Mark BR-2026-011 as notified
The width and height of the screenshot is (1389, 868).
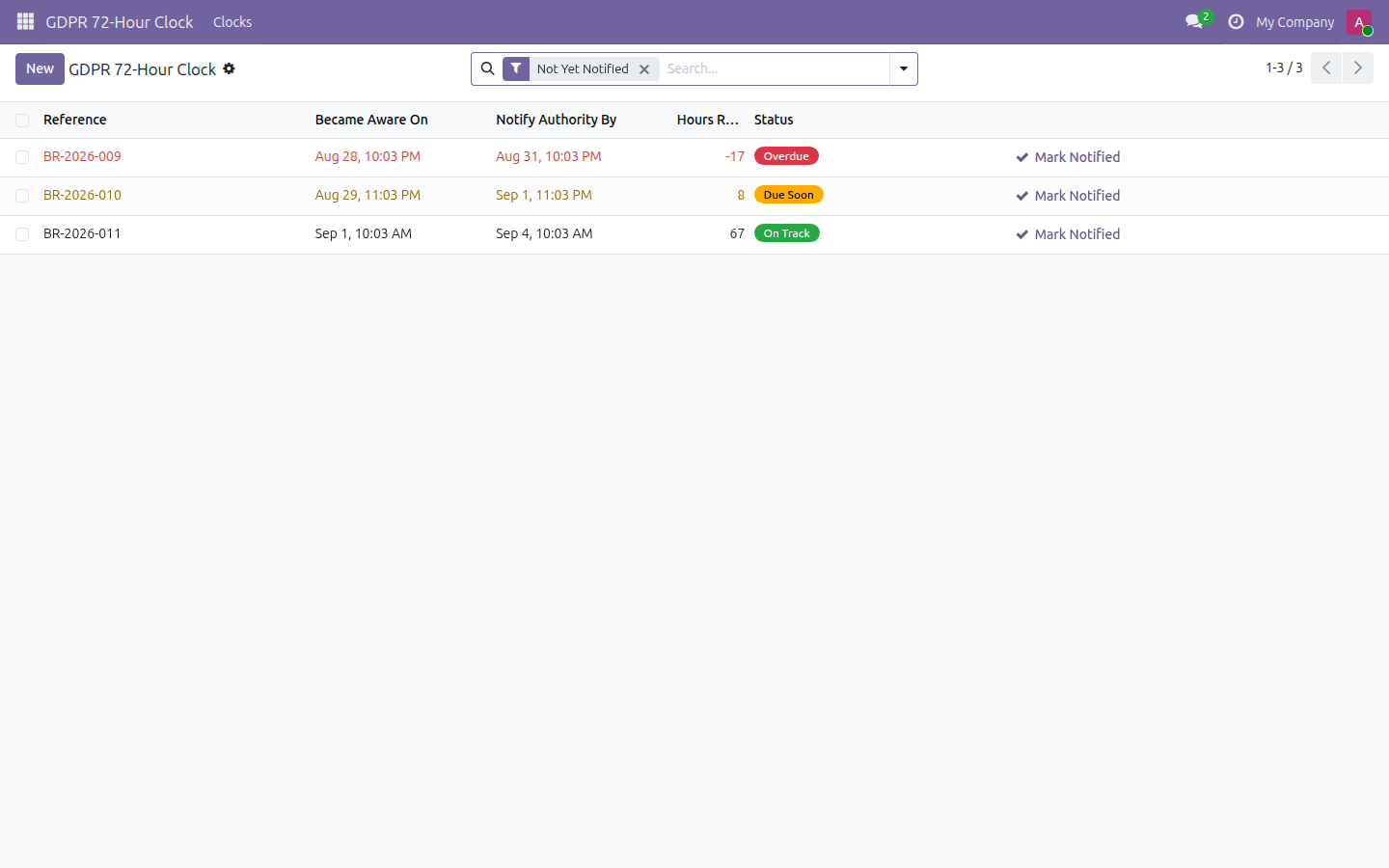(x=1068, y=234)
